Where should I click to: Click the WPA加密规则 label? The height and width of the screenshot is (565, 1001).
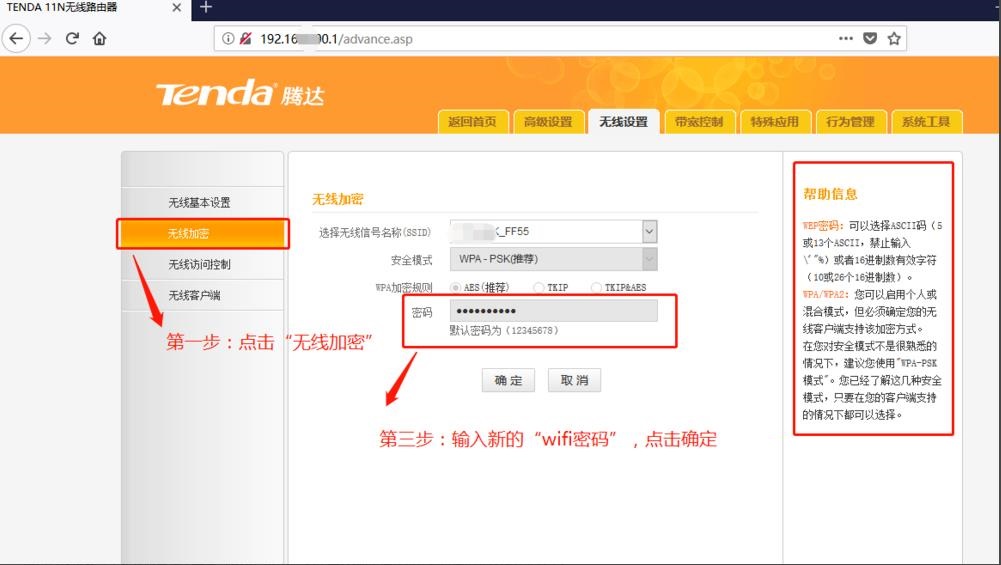coord(403,287)
